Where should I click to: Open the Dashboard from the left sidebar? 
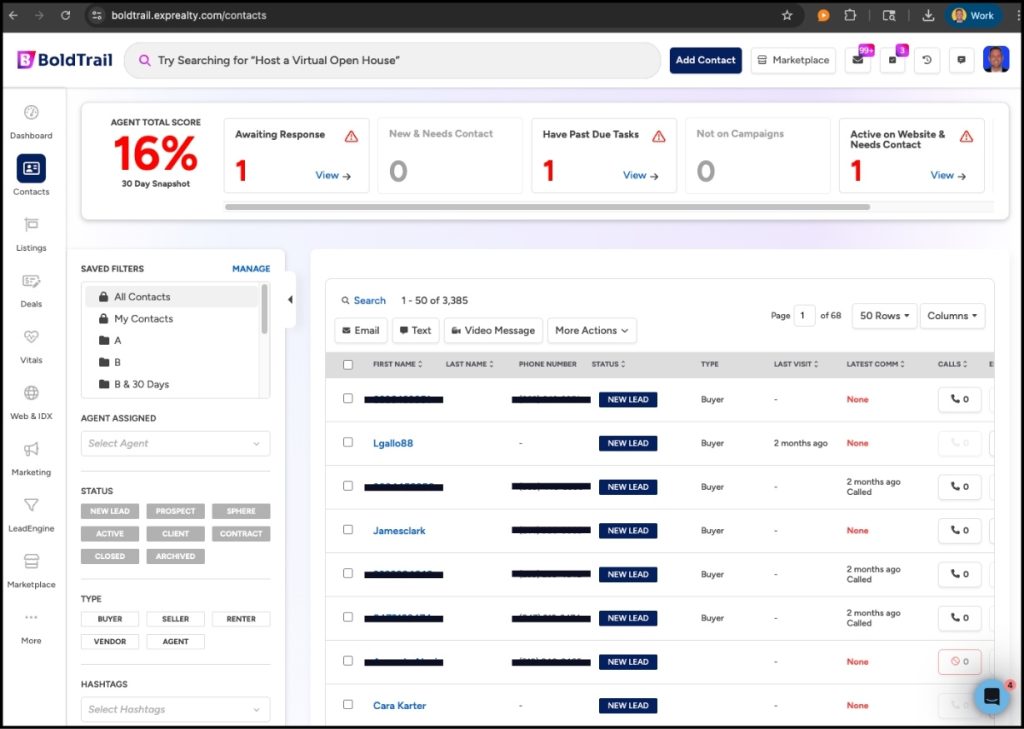point(31,120)
